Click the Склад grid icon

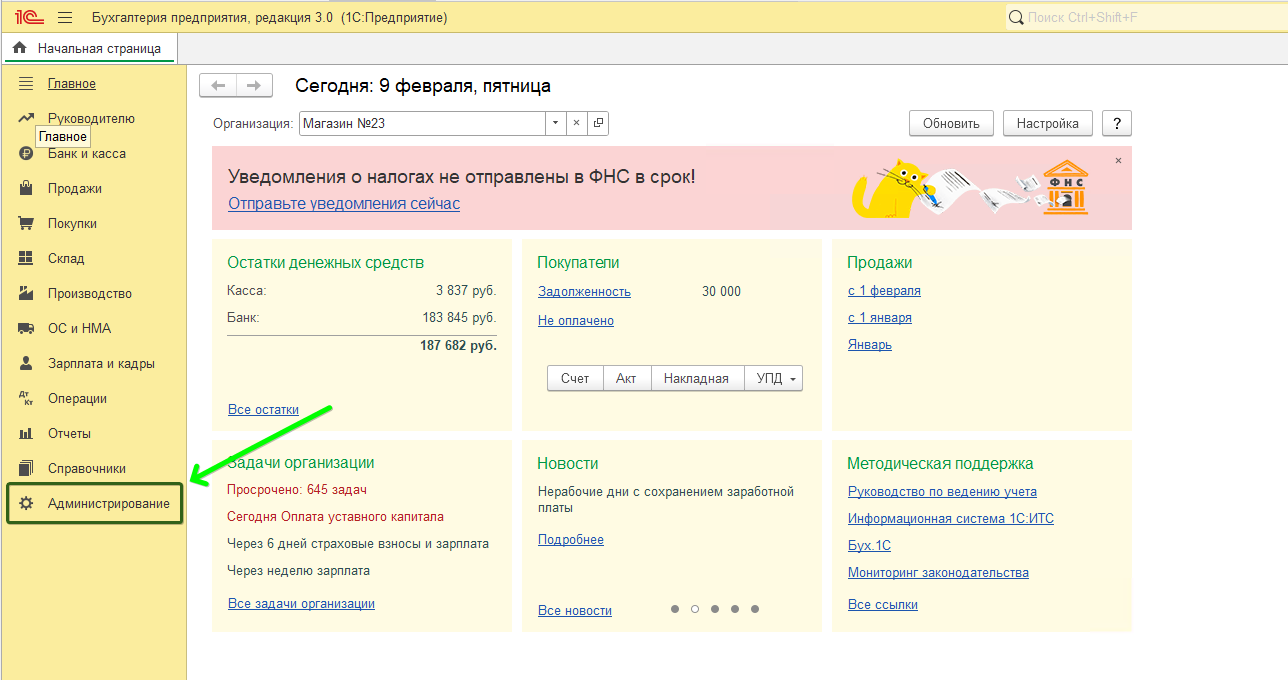[x=27, y=258]
